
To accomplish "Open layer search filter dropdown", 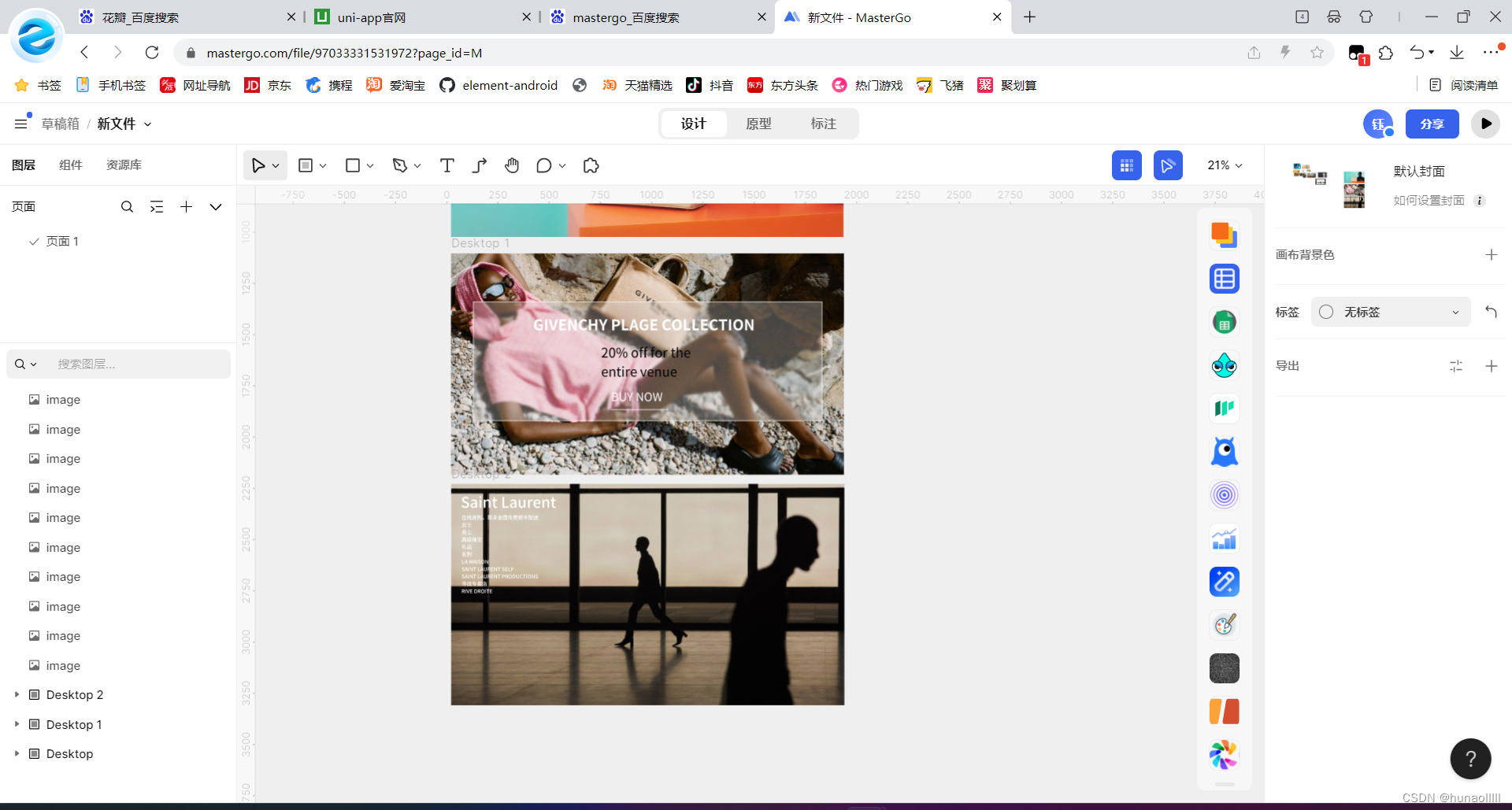I will pyautogui.click(x=26, y=364).
